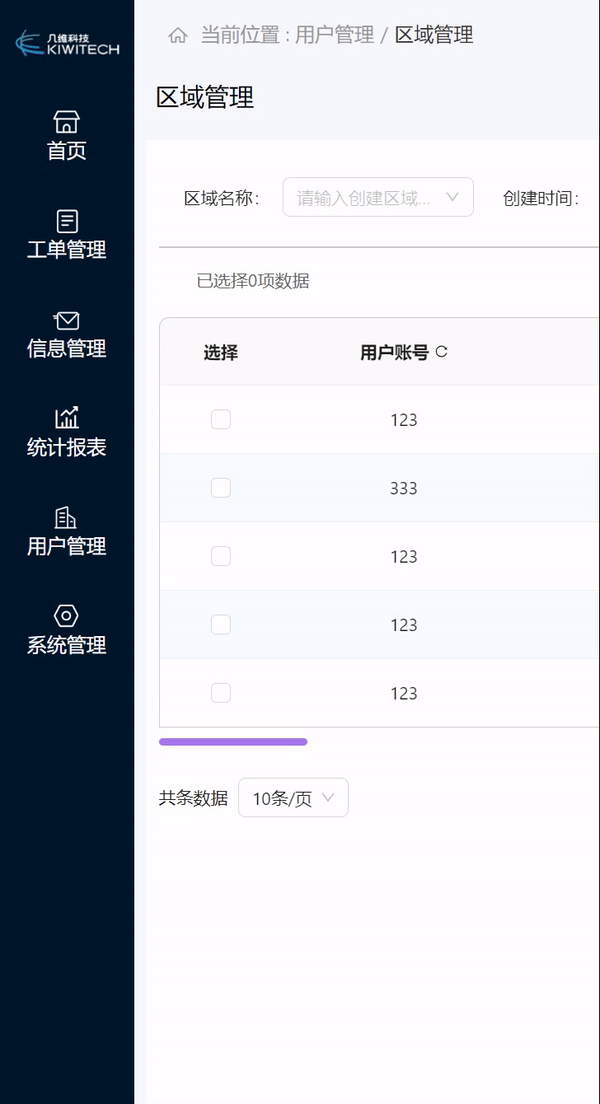Click the 用户账号 column header
The width and height of the screenshot is (600, 1104).
coord(394,352)
